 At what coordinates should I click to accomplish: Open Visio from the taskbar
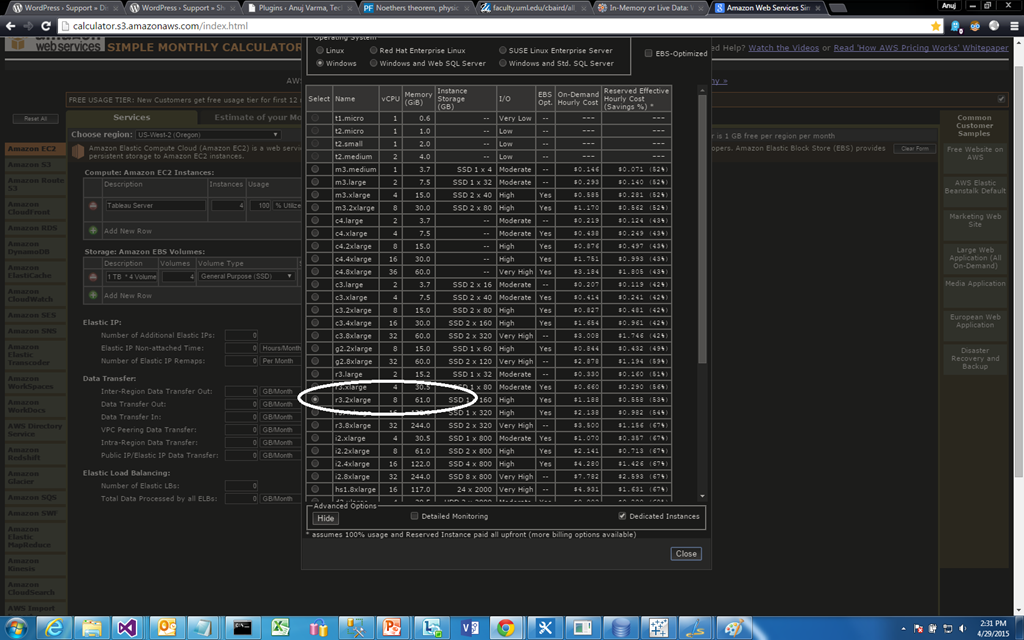(x=469, y=628)
